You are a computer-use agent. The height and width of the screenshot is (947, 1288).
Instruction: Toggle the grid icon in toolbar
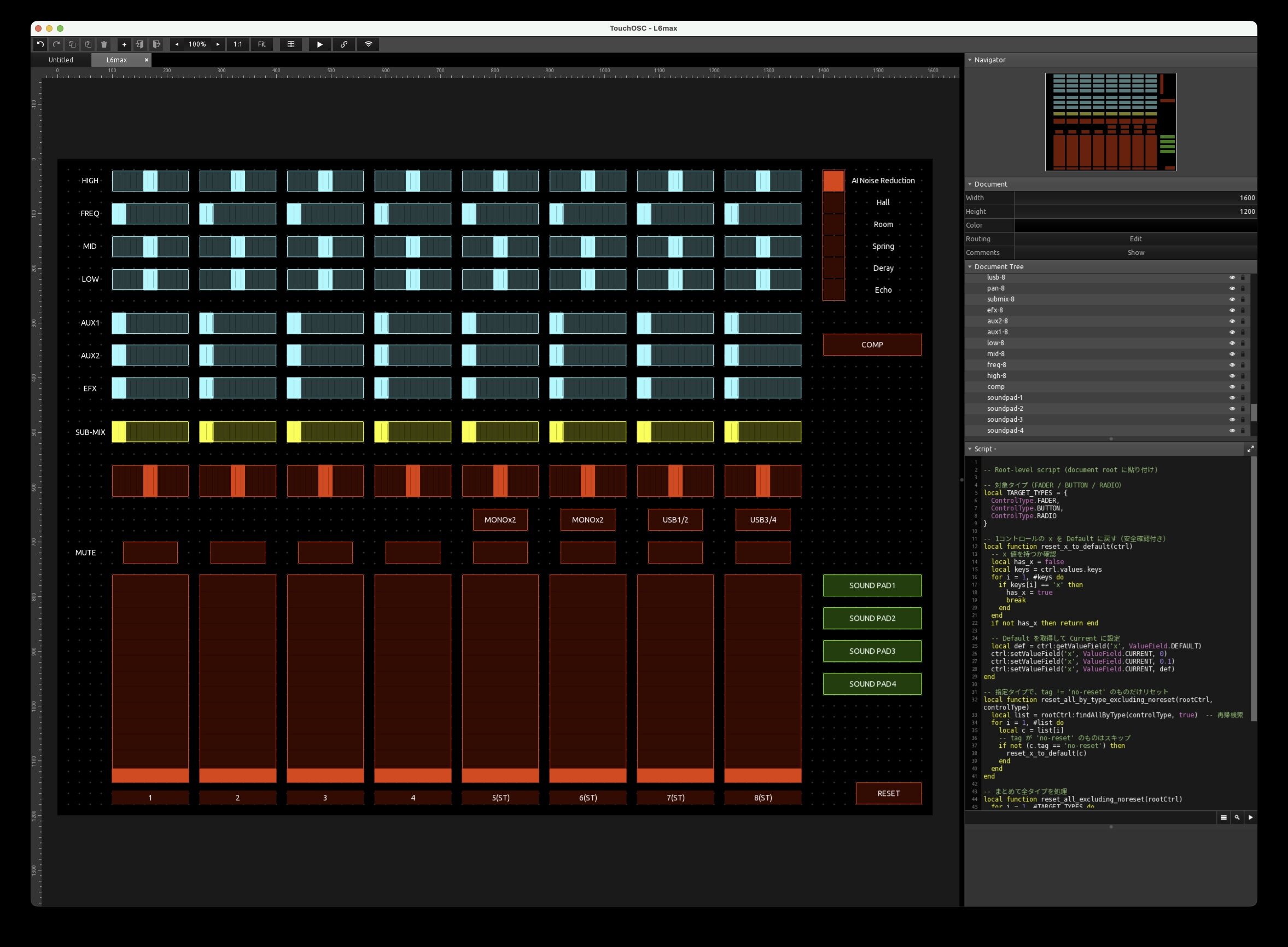[x=291, y=44]
